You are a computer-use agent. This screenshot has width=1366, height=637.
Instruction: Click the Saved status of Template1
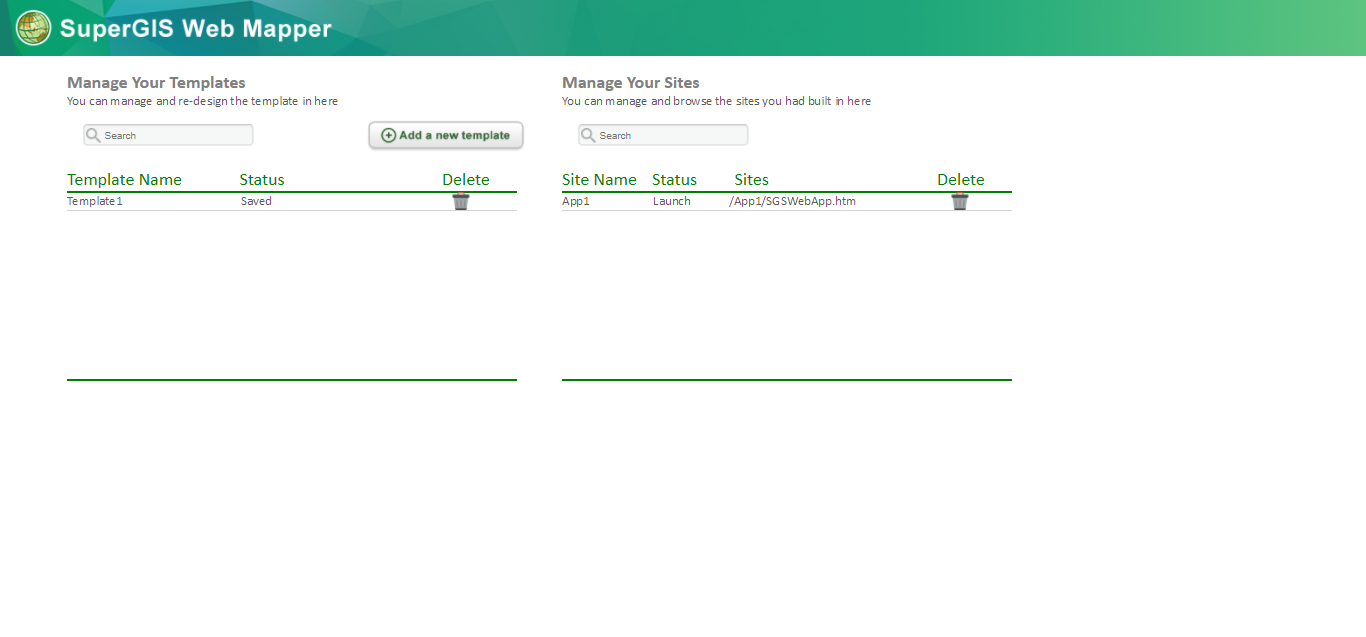click(256, 202)
